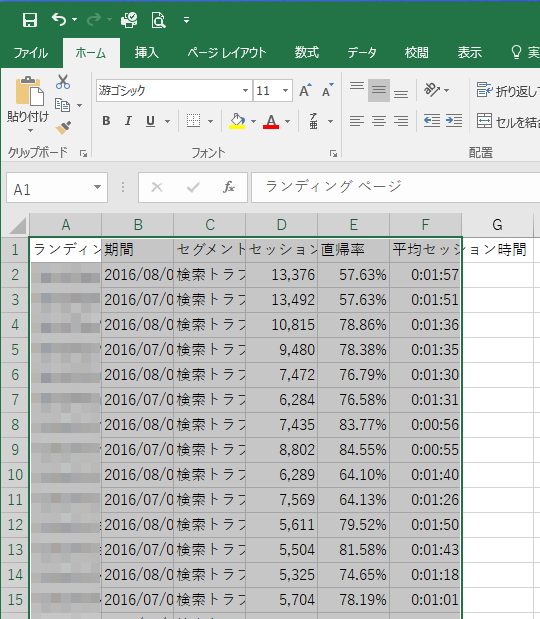Click the formula bar Cancel X icon
This screenshot has height=619, width=540.
[157, 187]
